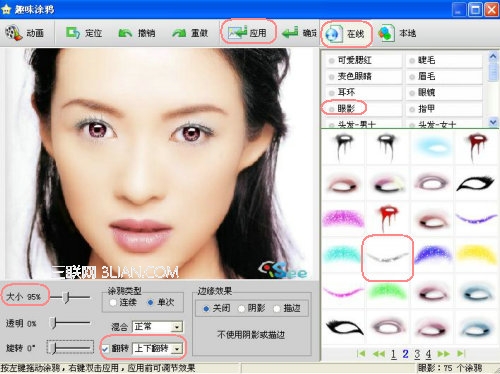This screenshot has width=500, height=374.
Task: Choose 连续 continuous doodle type
Action: (x=113, y=303)
